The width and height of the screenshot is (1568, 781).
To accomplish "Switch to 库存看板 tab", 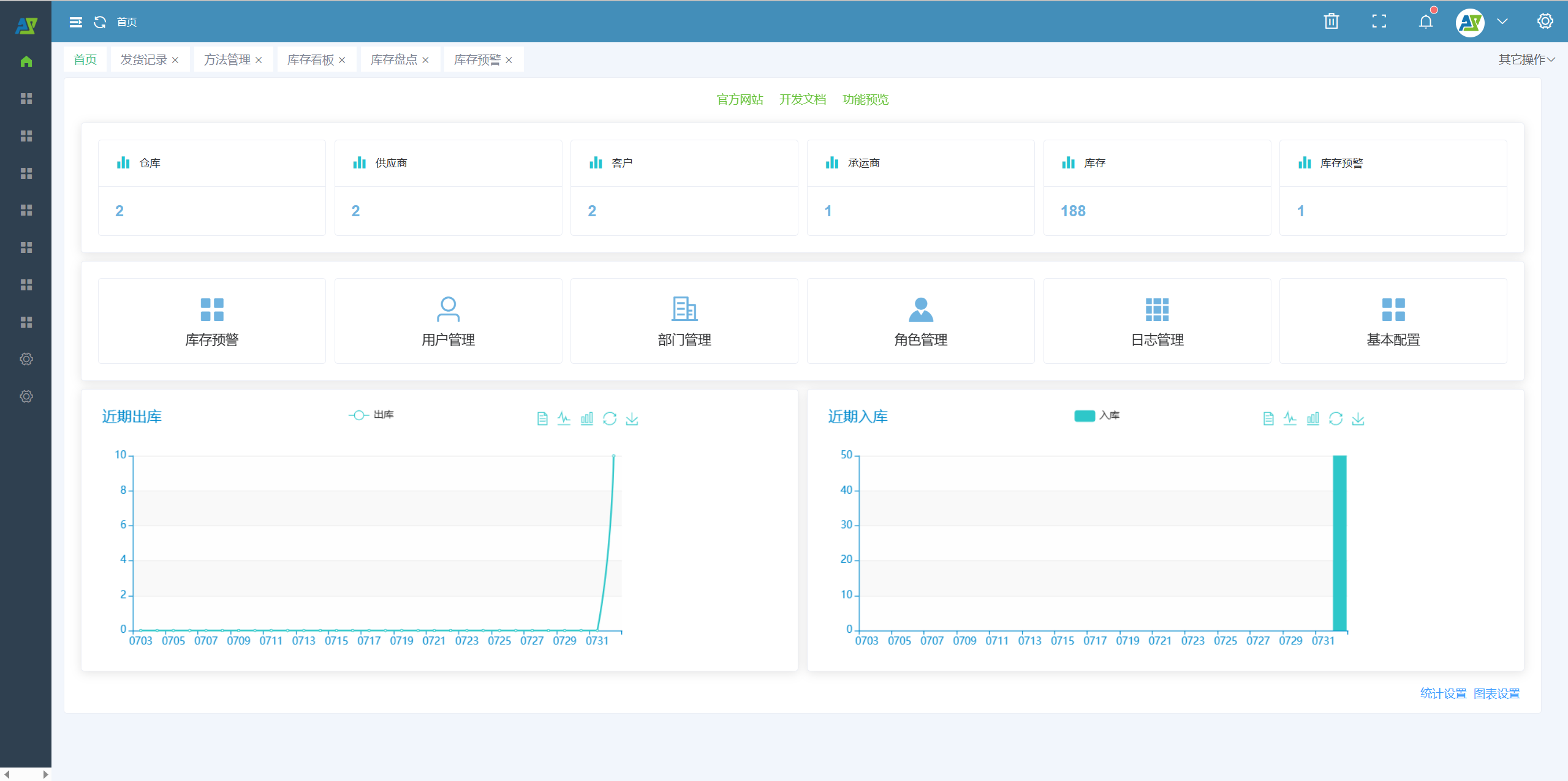I will point(311,59).
